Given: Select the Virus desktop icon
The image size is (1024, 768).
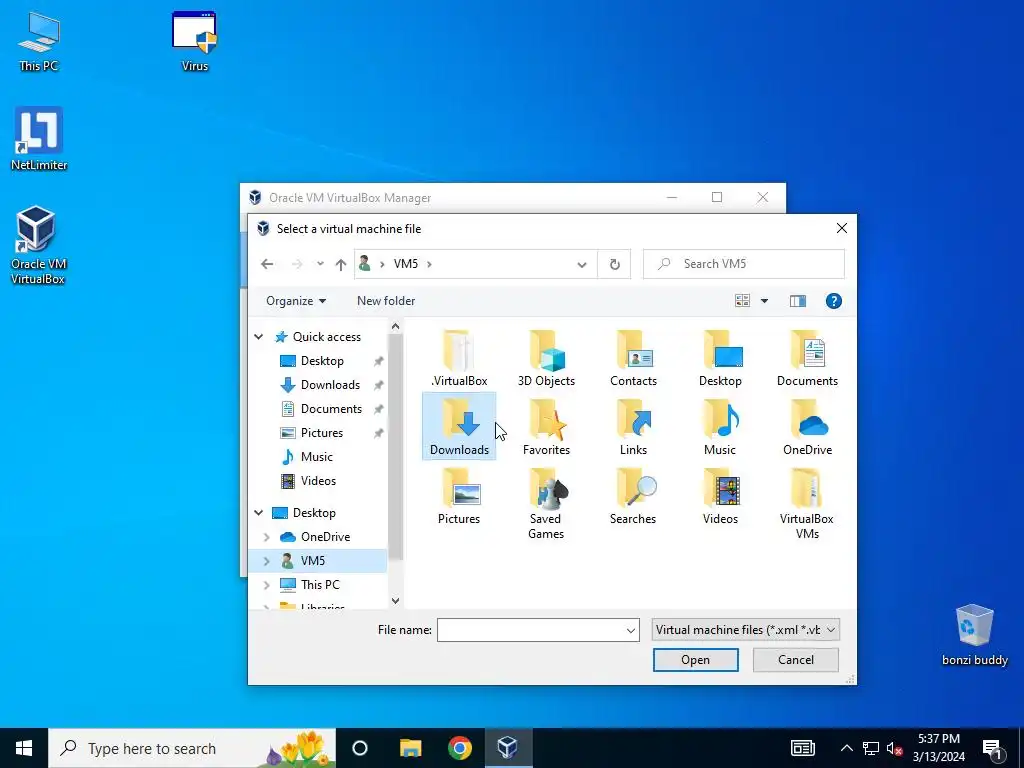Looking at the screenshot, I should (195, 41).
